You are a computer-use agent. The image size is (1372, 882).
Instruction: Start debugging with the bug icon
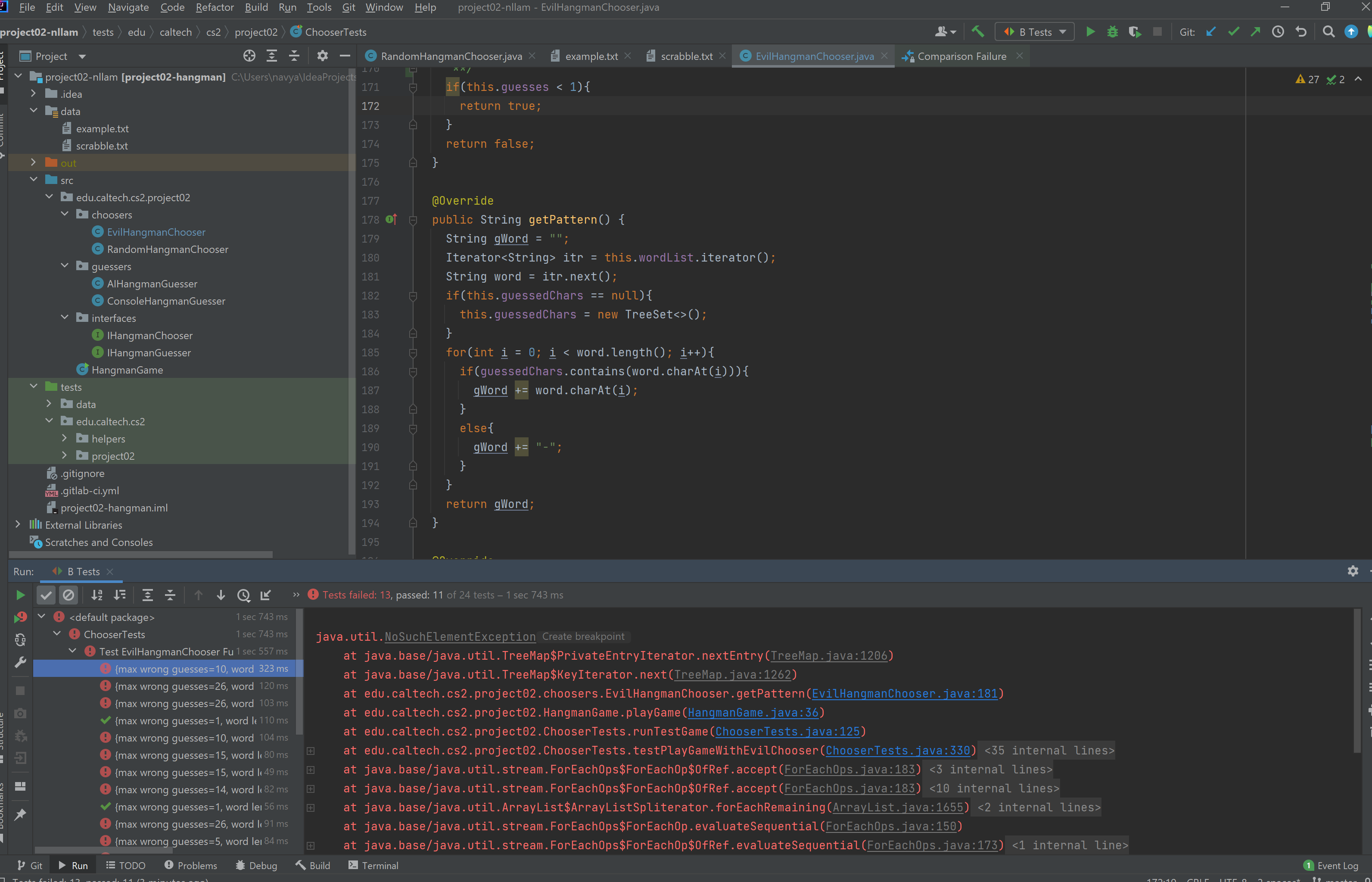click(1112, 32)
